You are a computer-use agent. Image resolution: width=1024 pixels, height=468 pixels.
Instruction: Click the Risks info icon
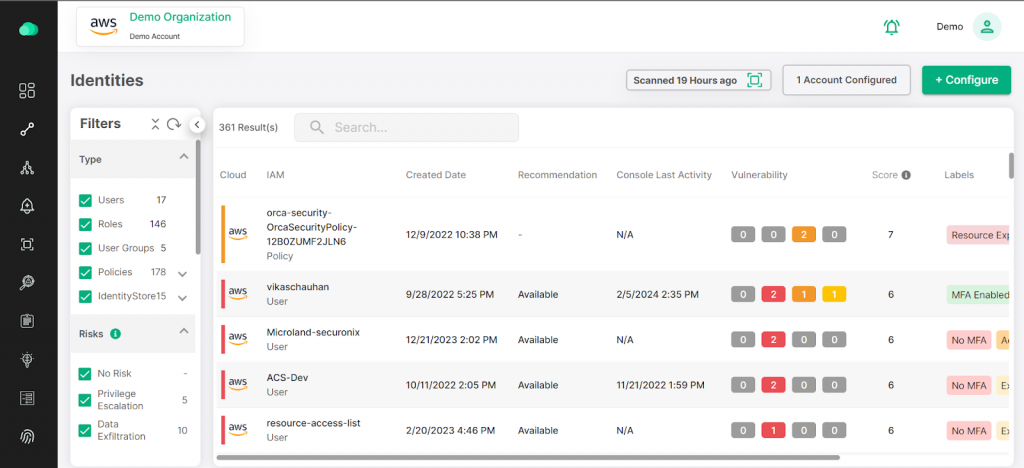click(x=116, y=333)
